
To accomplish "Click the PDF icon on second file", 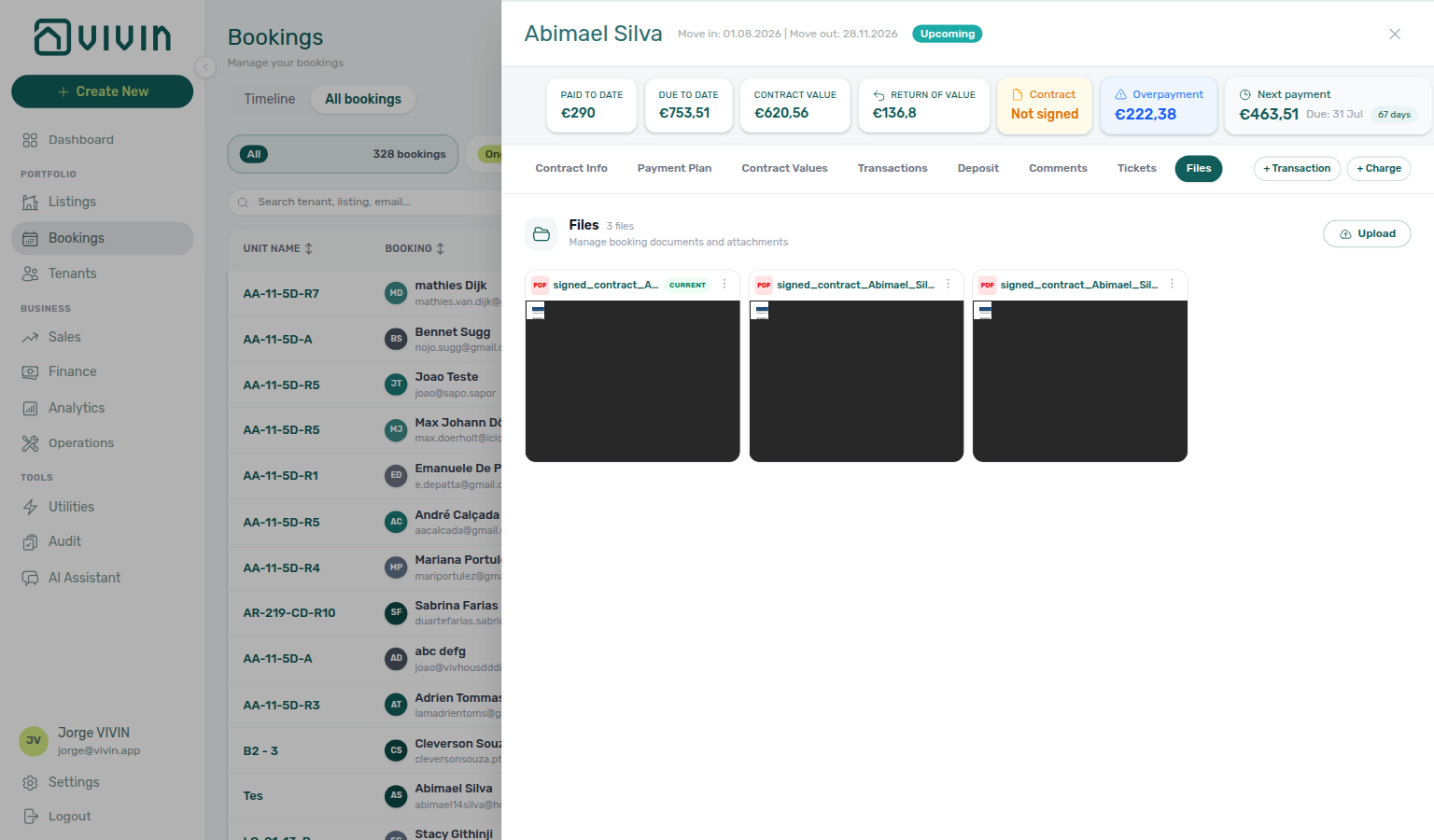I will (764, 285).
